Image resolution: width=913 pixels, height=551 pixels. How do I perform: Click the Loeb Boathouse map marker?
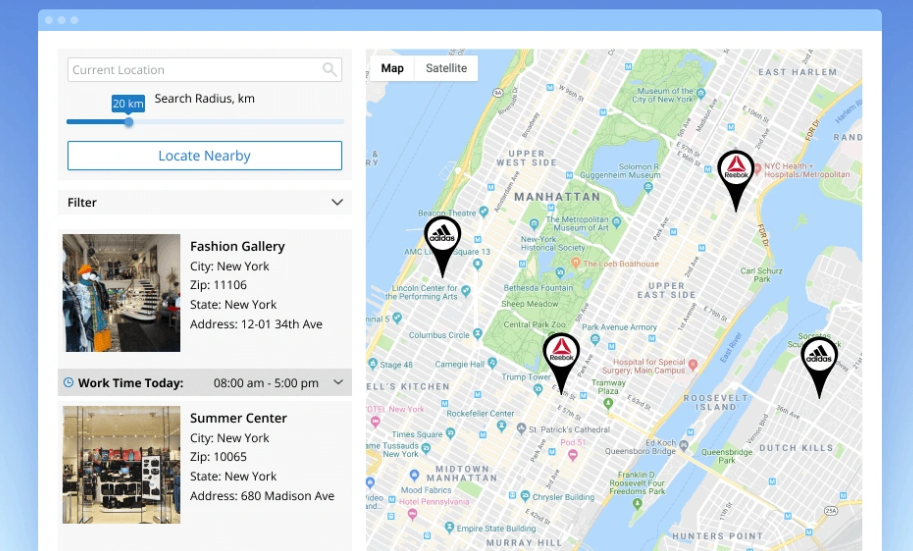[x=575, y=263]
